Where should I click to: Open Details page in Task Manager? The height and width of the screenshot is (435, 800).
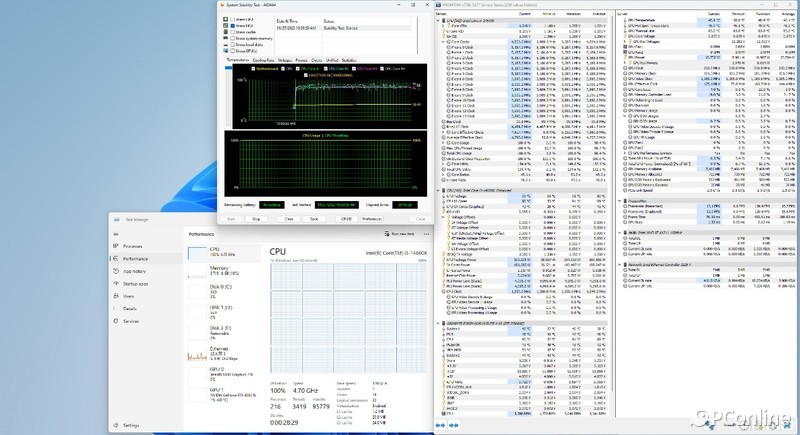click(x=130, y=309)
